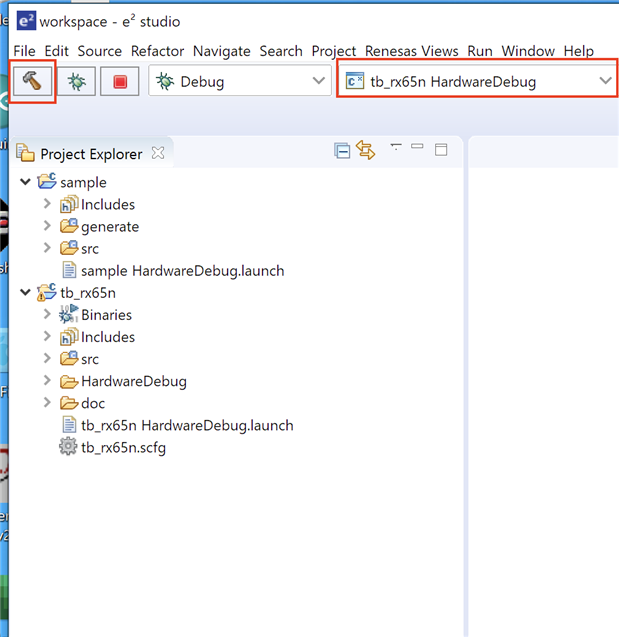Open the Project Explorer view menu triangle
Image resolution: width=619 pixels, height=637 pixels.
[396, 146]
